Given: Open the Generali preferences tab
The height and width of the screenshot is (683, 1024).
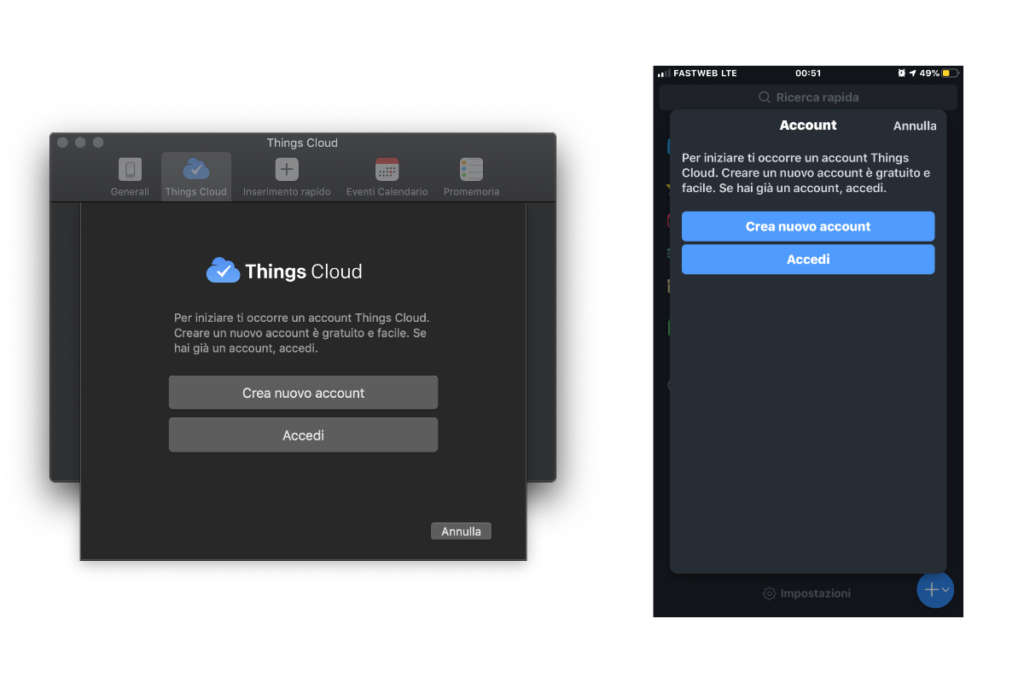Looking at the screenshot, I should (x=129, y=177).
